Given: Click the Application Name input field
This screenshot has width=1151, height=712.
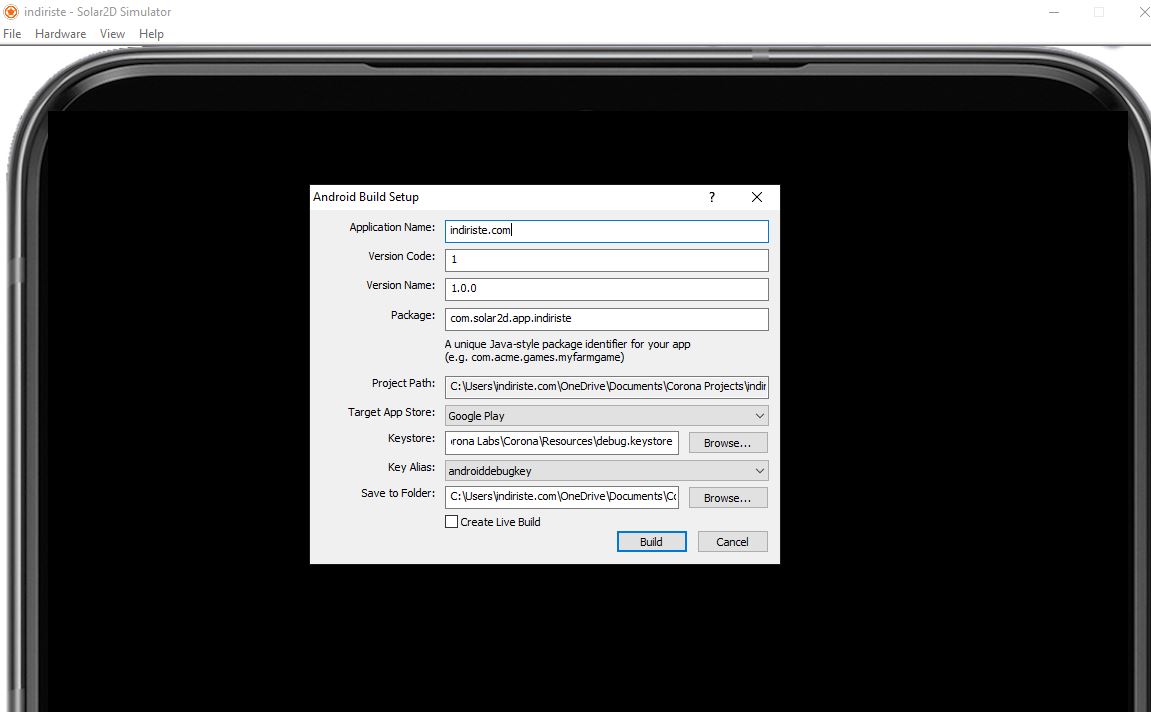Looking at the screenshot, I should (x=606, y=230).
